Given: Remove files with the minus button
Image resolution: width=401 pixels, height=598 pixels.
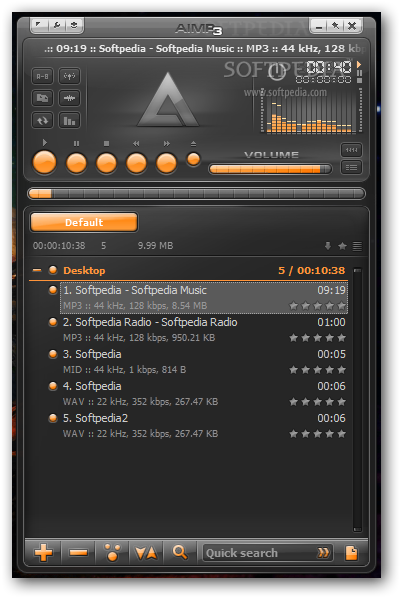Looking at the screenshot, I should (x=79, y=552).
